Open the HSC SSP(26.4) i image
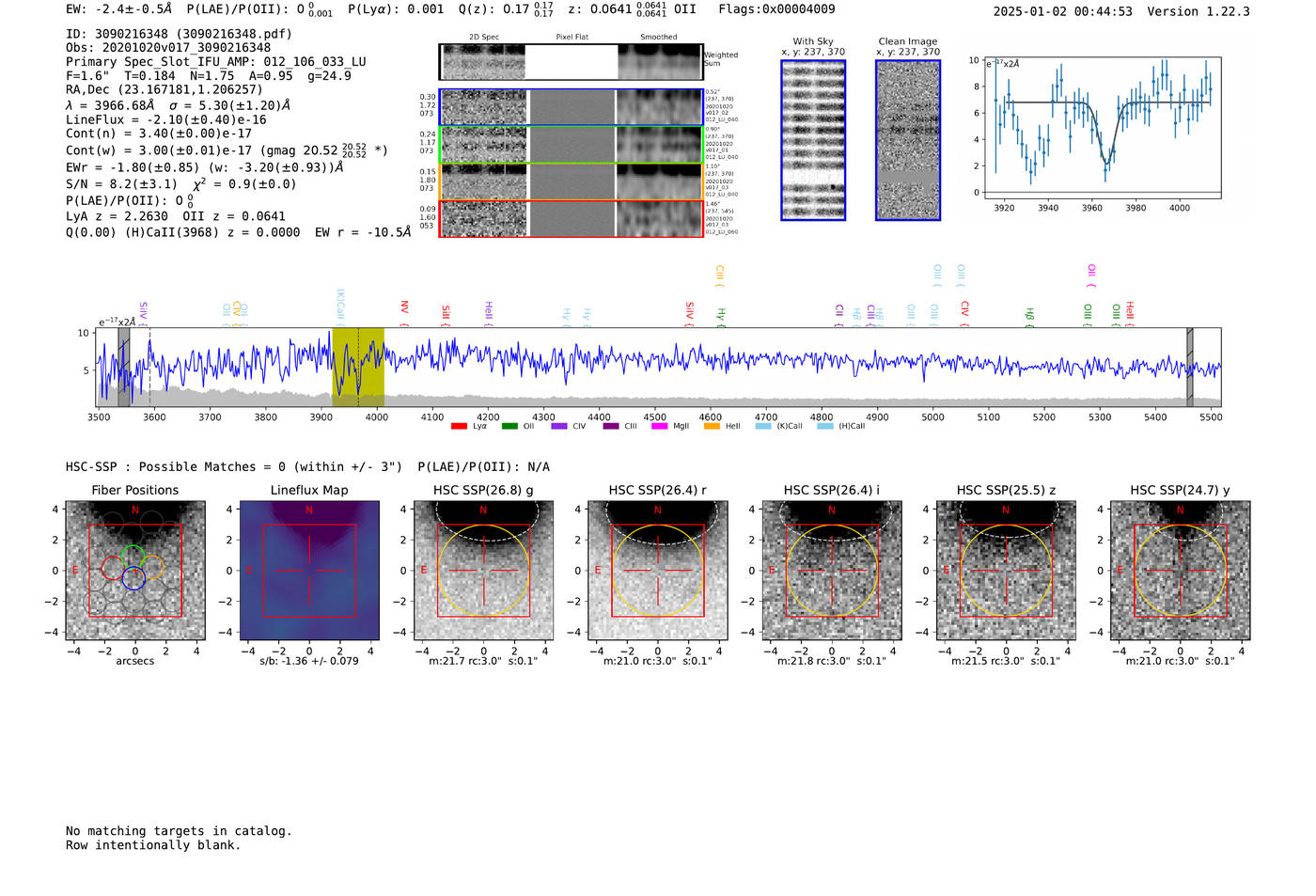Screen dimensions: 1316x896 click(x=832, y=570)
